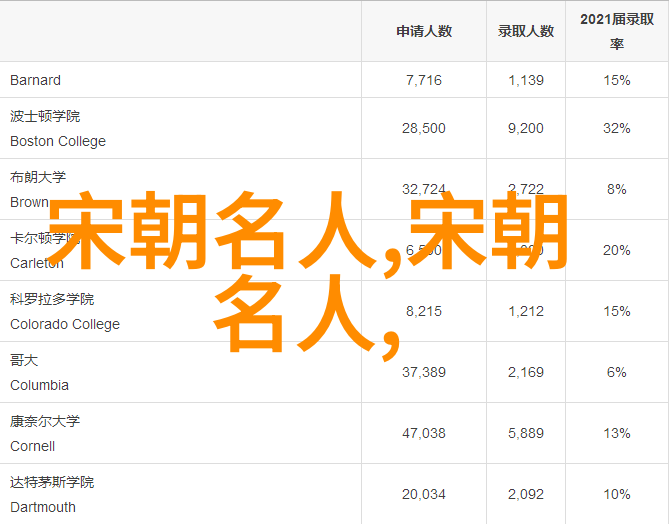Select applicant count 7,716

pos(424,80)
